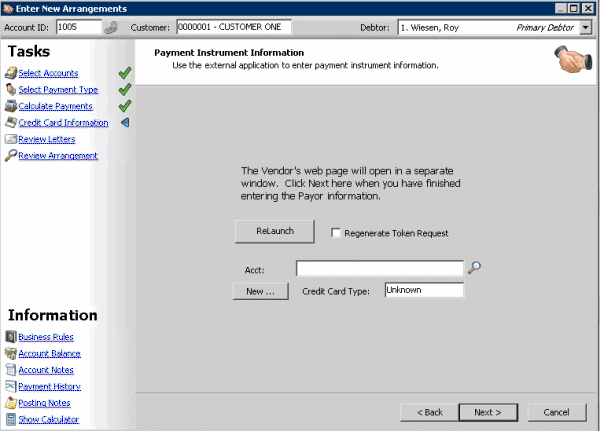Click the Credit Card Information icon
The width and height of the screenshot is (600, 431).
coord(11,122)
